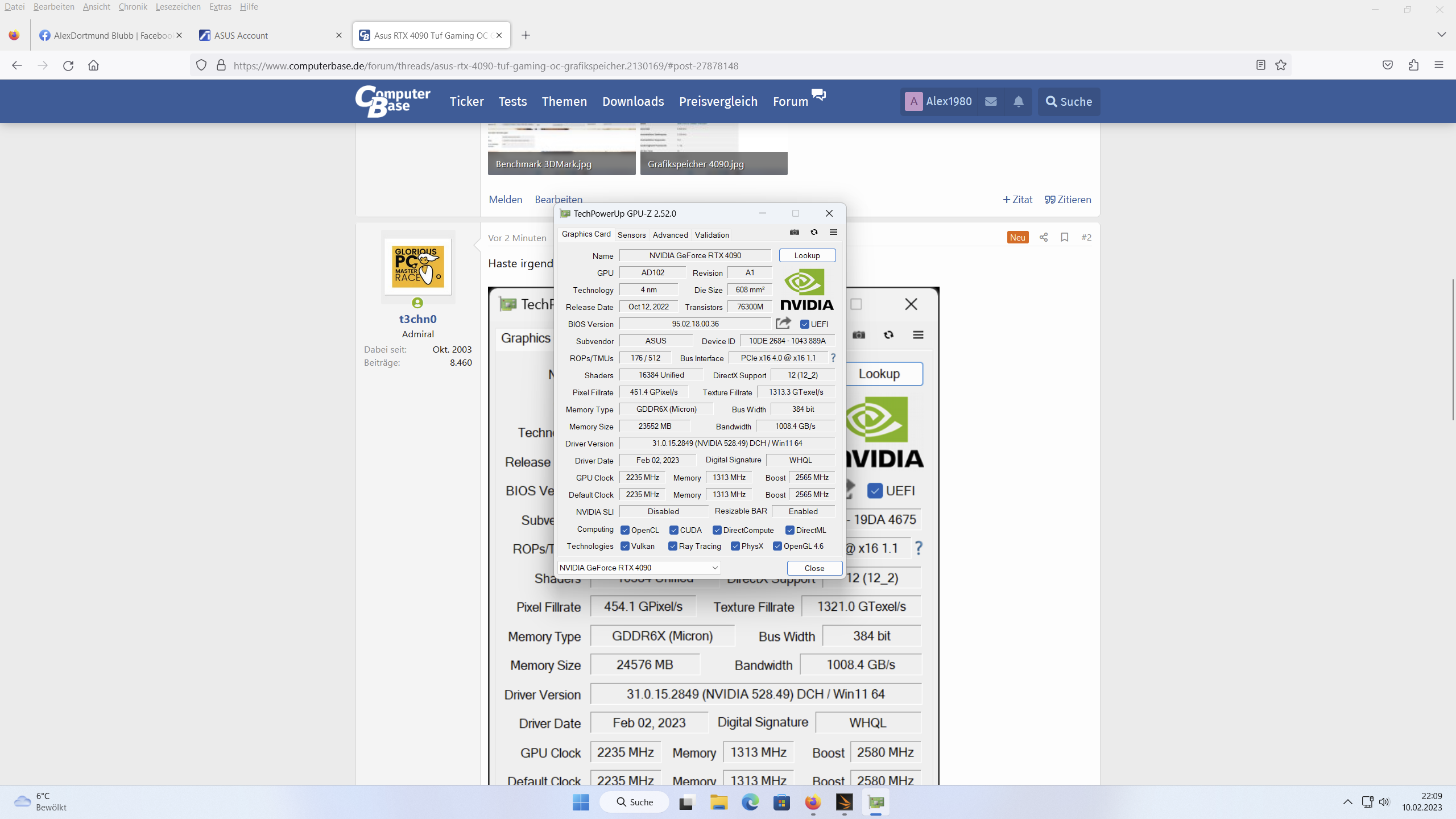
Task: Toggle the UEFI checkbox in GPU-Z
Action: click(804, 324)
